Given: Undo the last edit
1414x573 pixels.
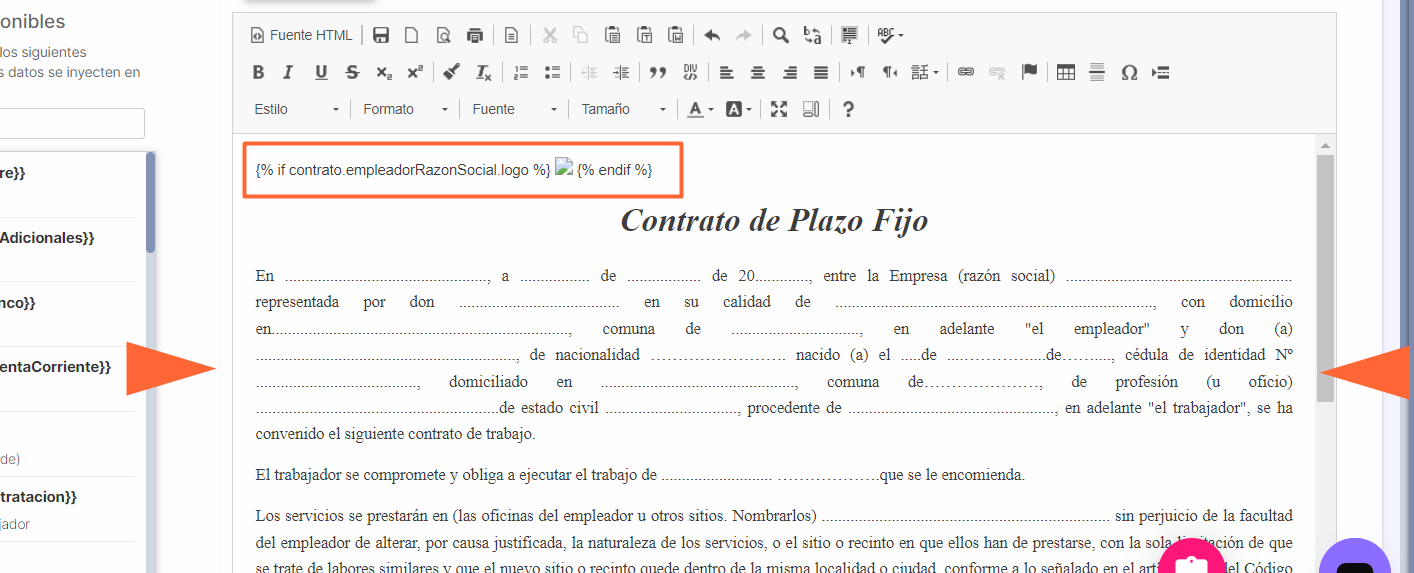Looking at the screenshot, I should (x=712, y=35).
